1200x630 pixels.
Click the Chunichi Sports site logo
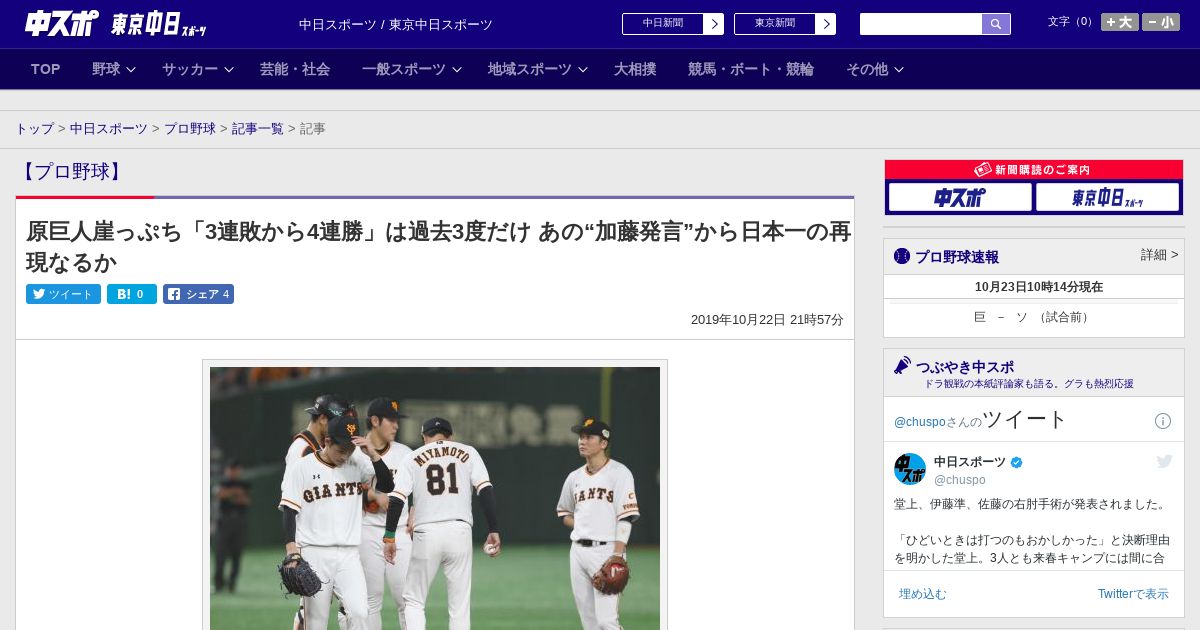[x=62, y=23]
